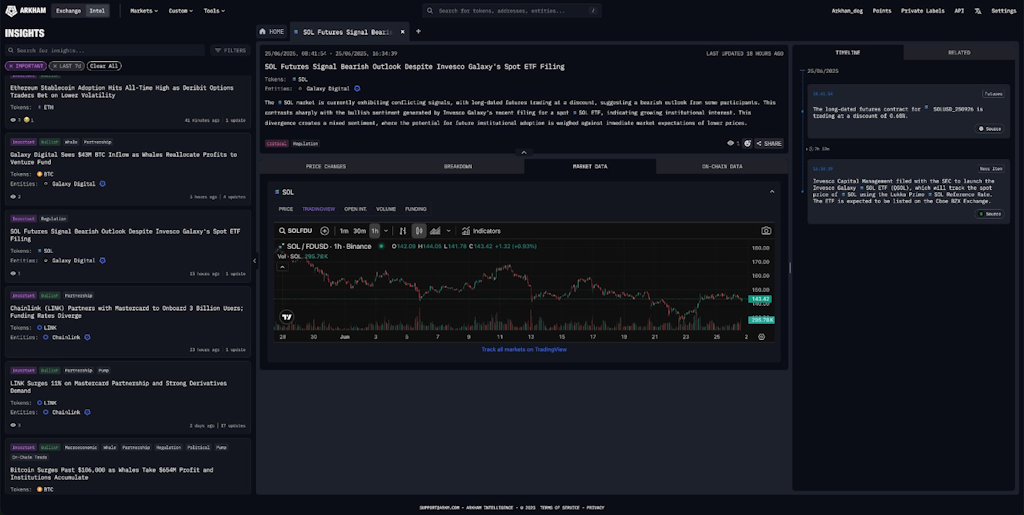Screen dimensions: 1024x515
Task: Select the area chart style icon
Action: tap(435, 231)
